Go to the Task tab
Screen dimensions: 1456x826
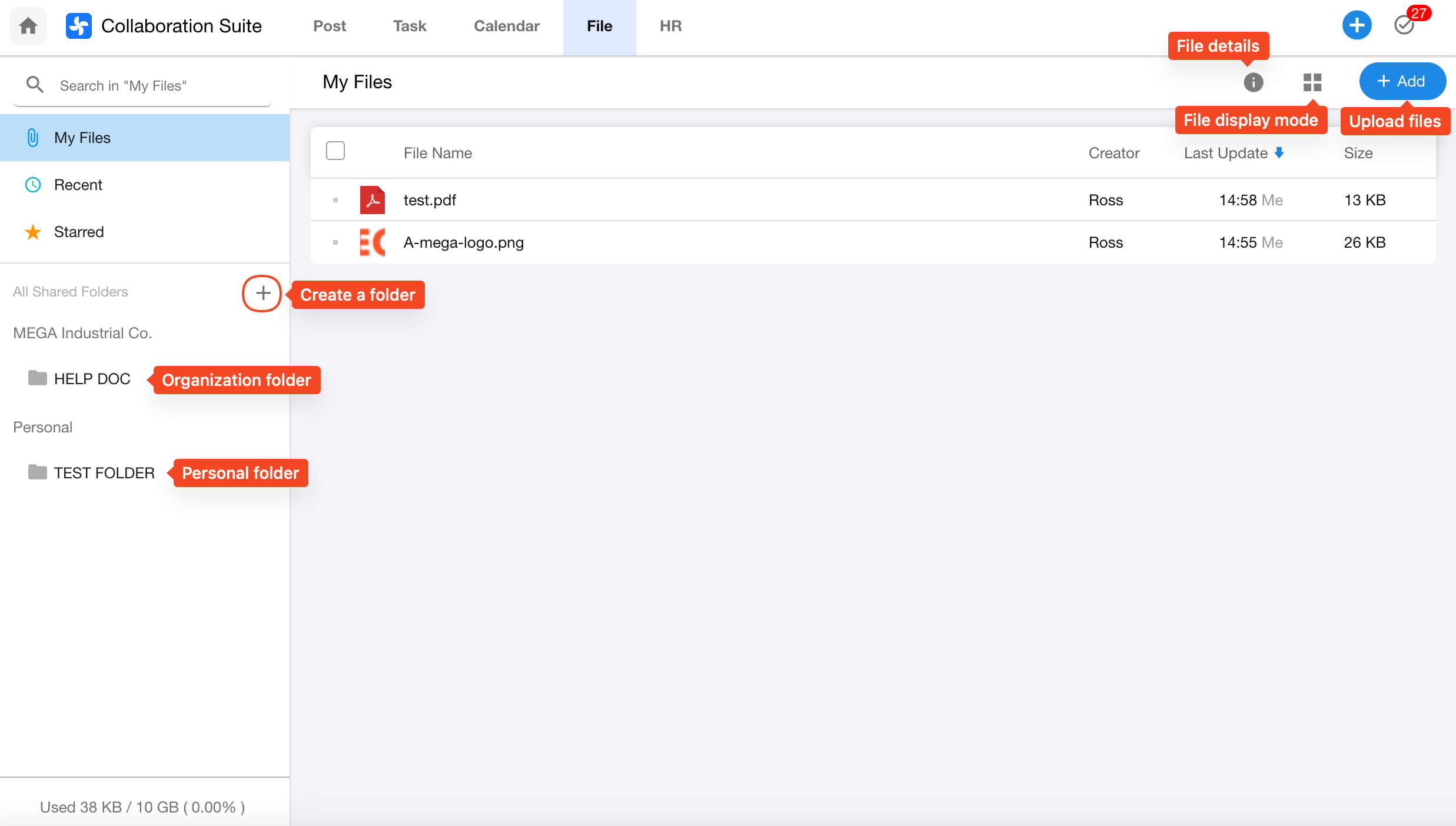click(410, 26)
